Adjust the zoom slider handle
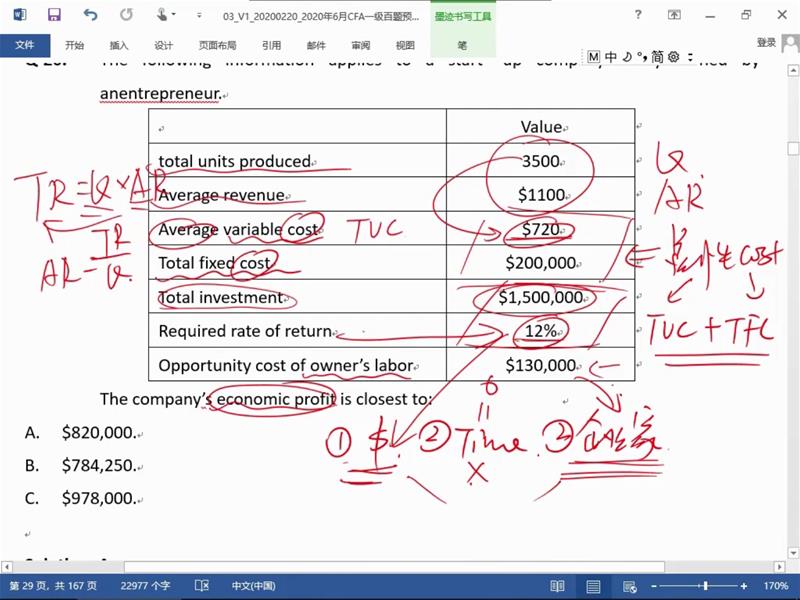Image resolution: width=800 pixels, height=600 pixels. coord(705,586)
